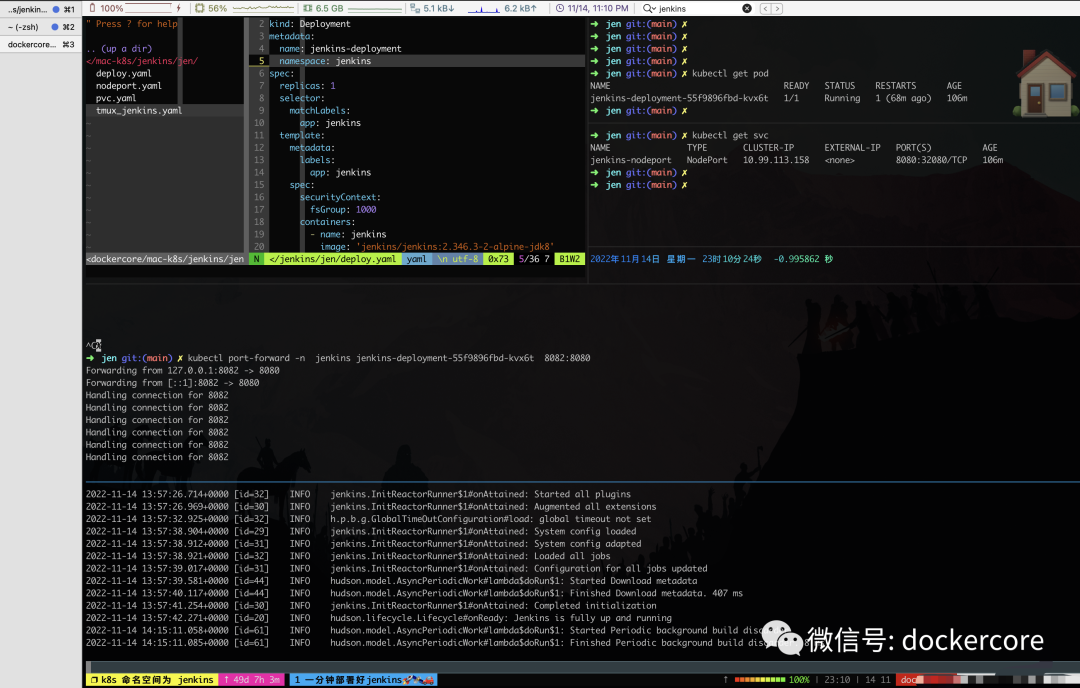
Task: Click 'kubectl get svc' command text
Action: tap(730, 135)
